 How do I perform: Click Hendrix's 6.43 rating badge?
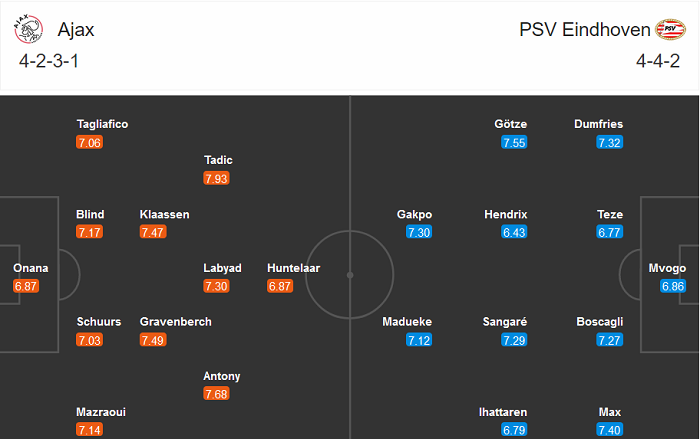pyautogui.click(x=514, y=232)
